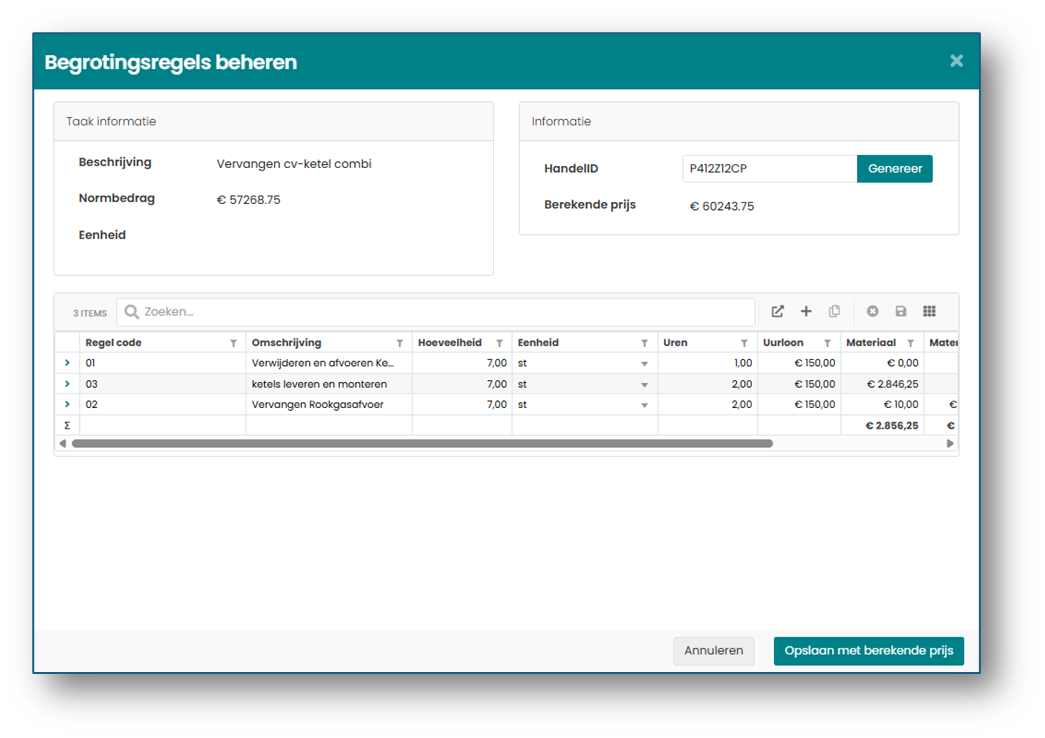Sort by the Uurloon column header

click(x=783, y=343)
